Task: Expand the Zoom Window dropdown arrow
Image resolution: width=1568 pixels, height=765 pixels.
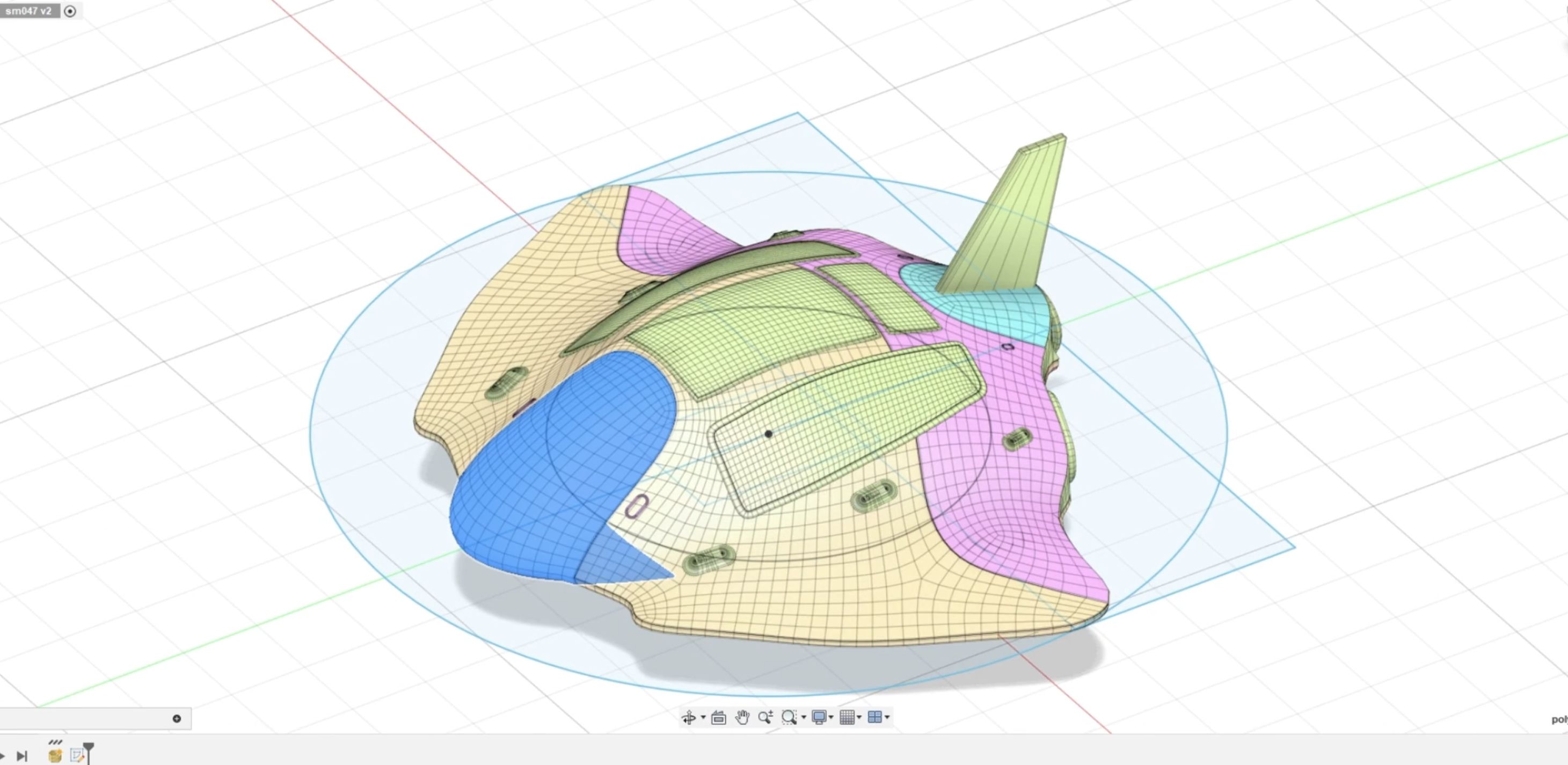Action: click(804, 718)
